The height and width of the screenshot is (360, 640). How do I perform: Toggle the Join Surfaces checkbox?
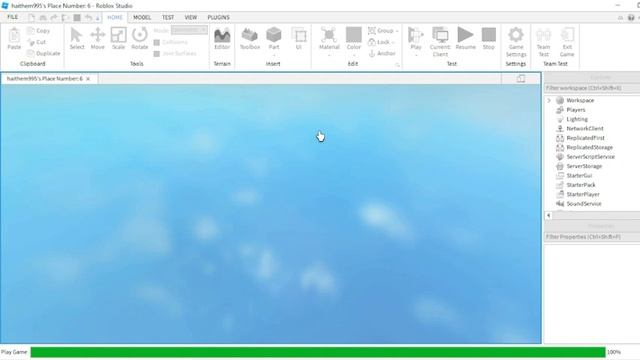pyautogui.click(x=157, y=54)
